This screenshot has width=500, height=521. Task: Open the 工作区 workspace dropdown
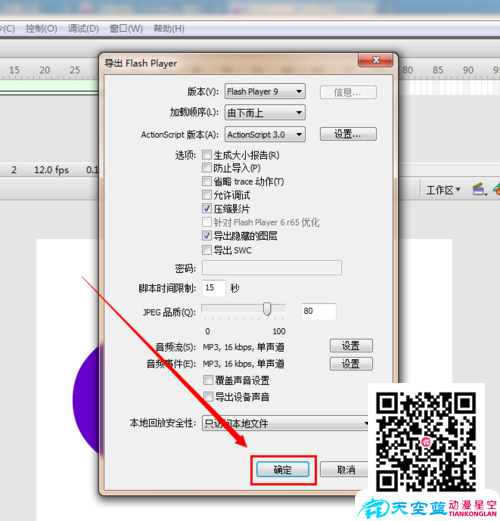pyautogui.click(x=443, y=190)
